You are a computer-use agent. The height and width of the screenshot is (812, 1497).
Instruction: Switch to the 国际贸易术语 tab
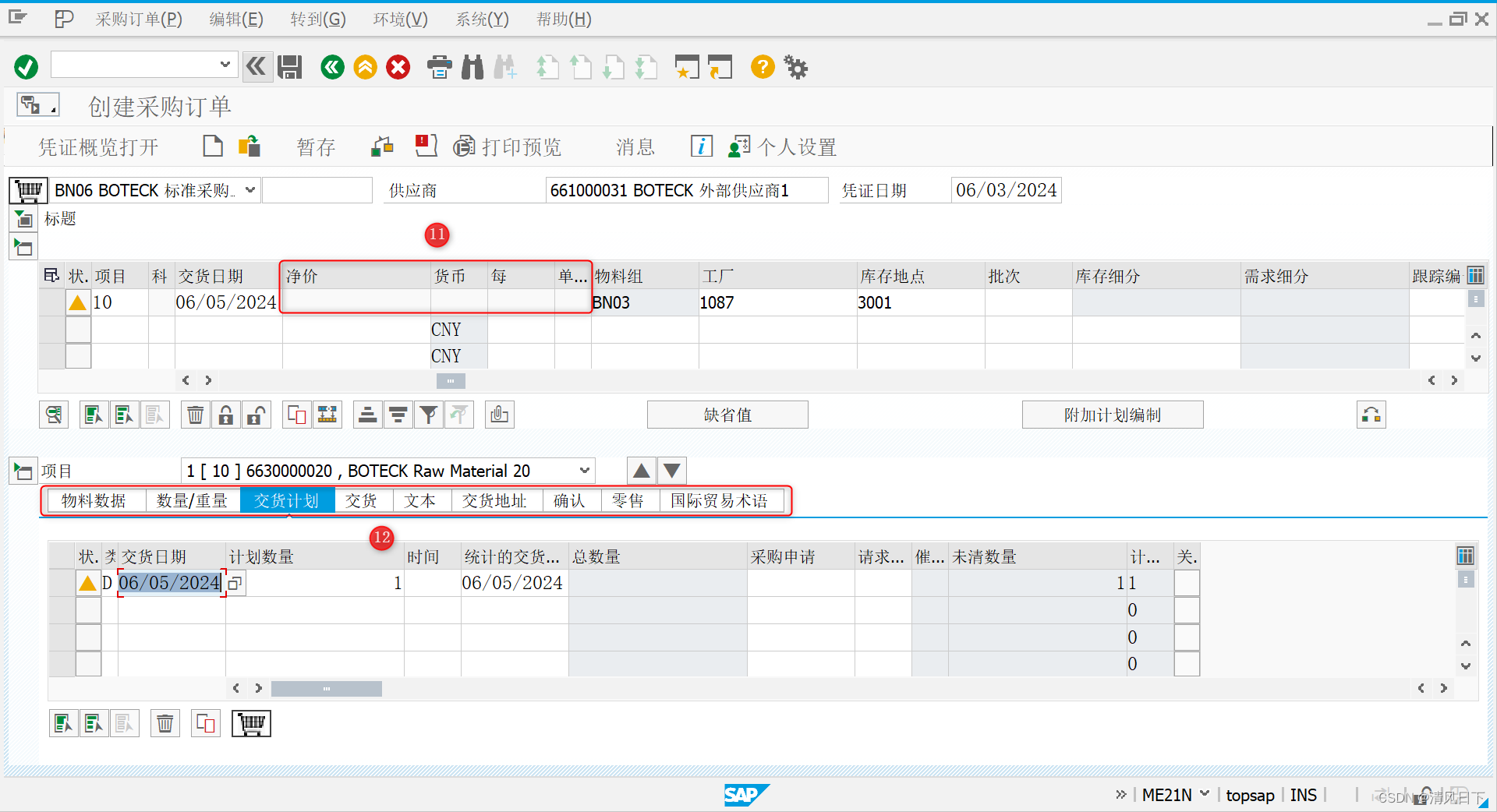pos(719,500)
